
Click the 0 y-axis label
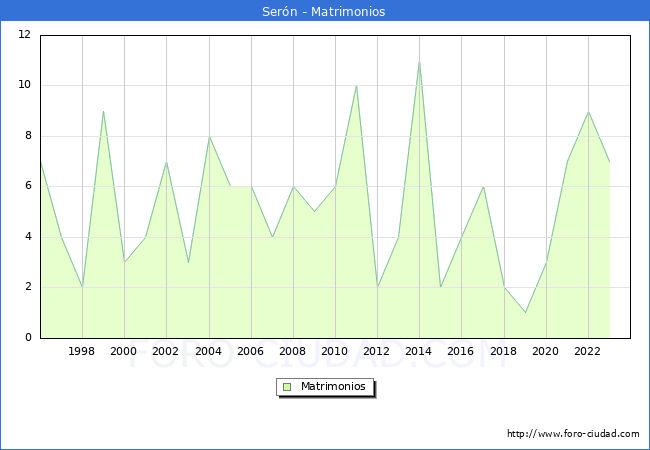point(27,338)
